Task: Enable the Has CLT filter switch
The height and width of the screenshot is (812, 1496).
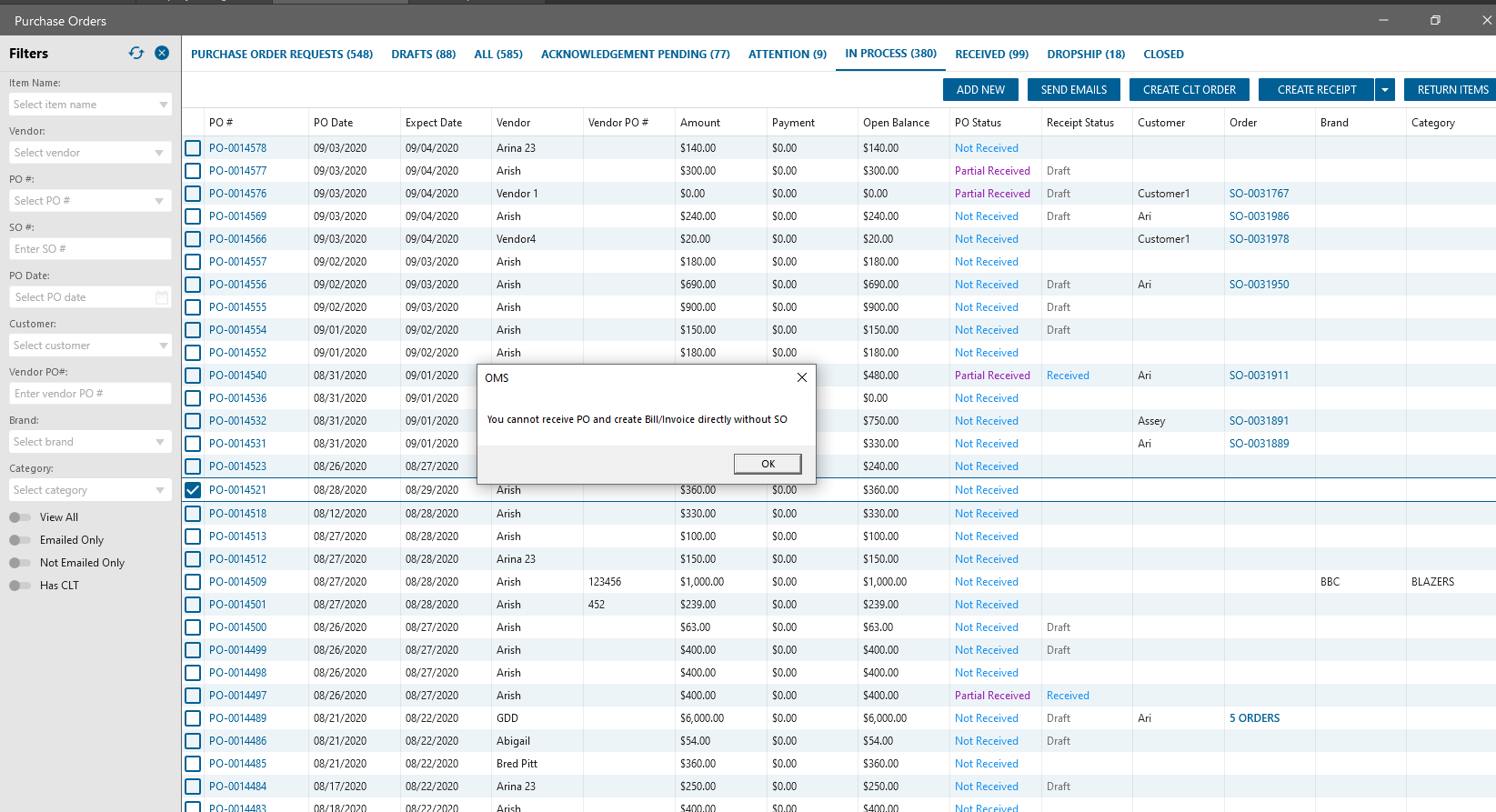Action: tap(20, 586)
